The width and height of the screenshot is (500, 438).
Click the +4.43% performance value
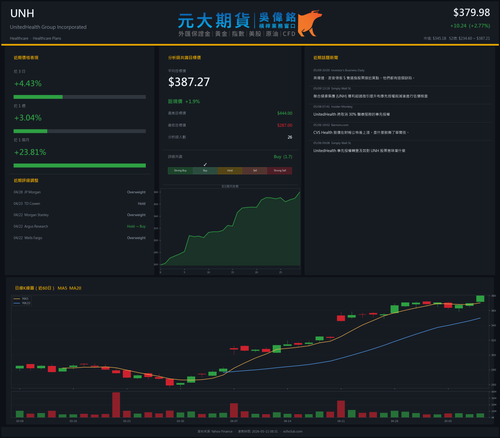(x=28, y=83)
